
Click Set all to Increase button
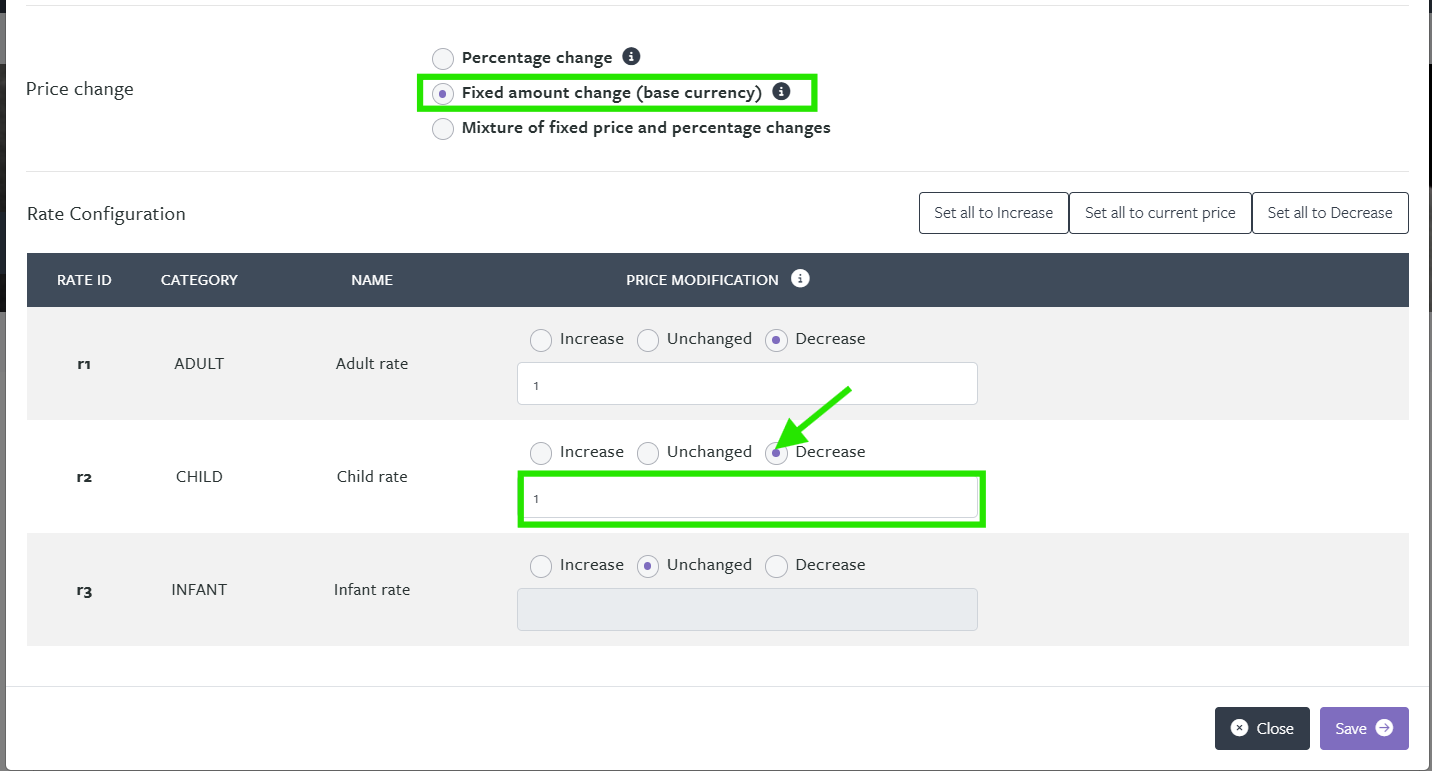pos(994,213)
